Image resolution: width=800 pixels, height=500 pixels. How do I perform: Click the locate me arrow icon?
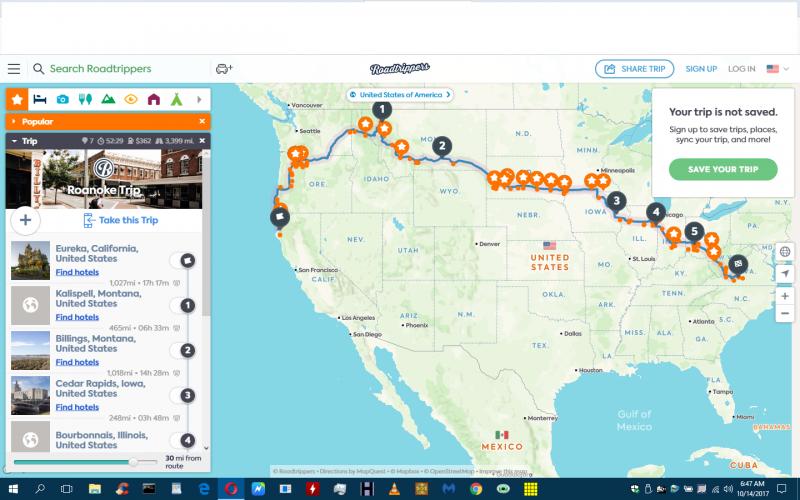point(785,273)
